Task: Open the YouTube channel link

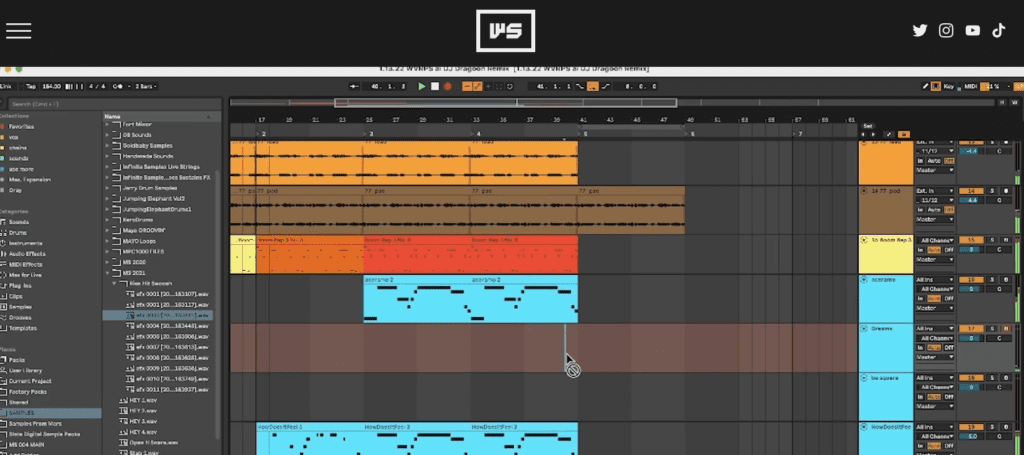Action: 972,30
